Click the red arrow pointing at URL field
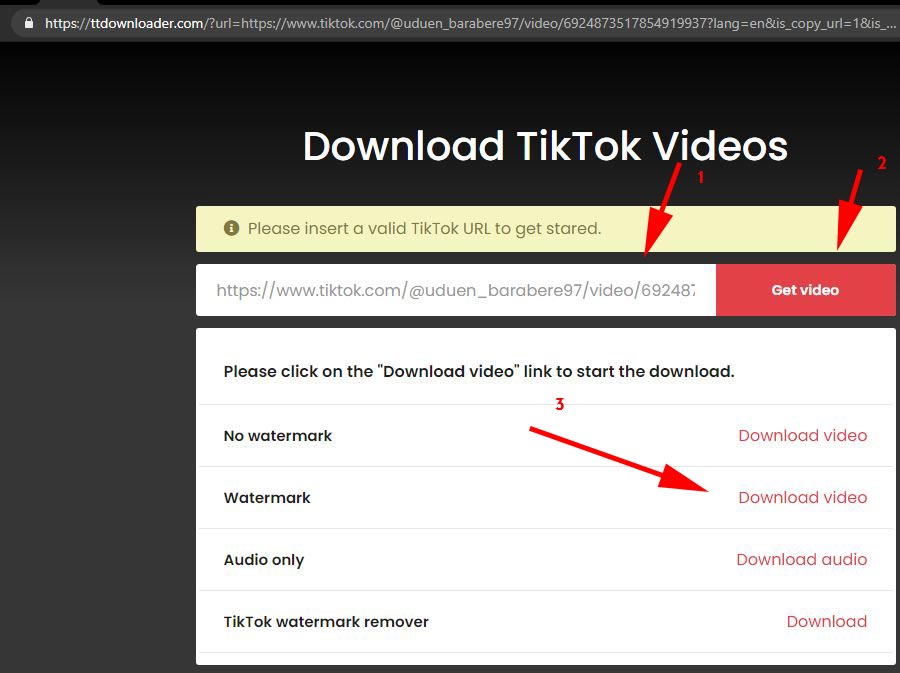900x673 pixels. [663, 209]
